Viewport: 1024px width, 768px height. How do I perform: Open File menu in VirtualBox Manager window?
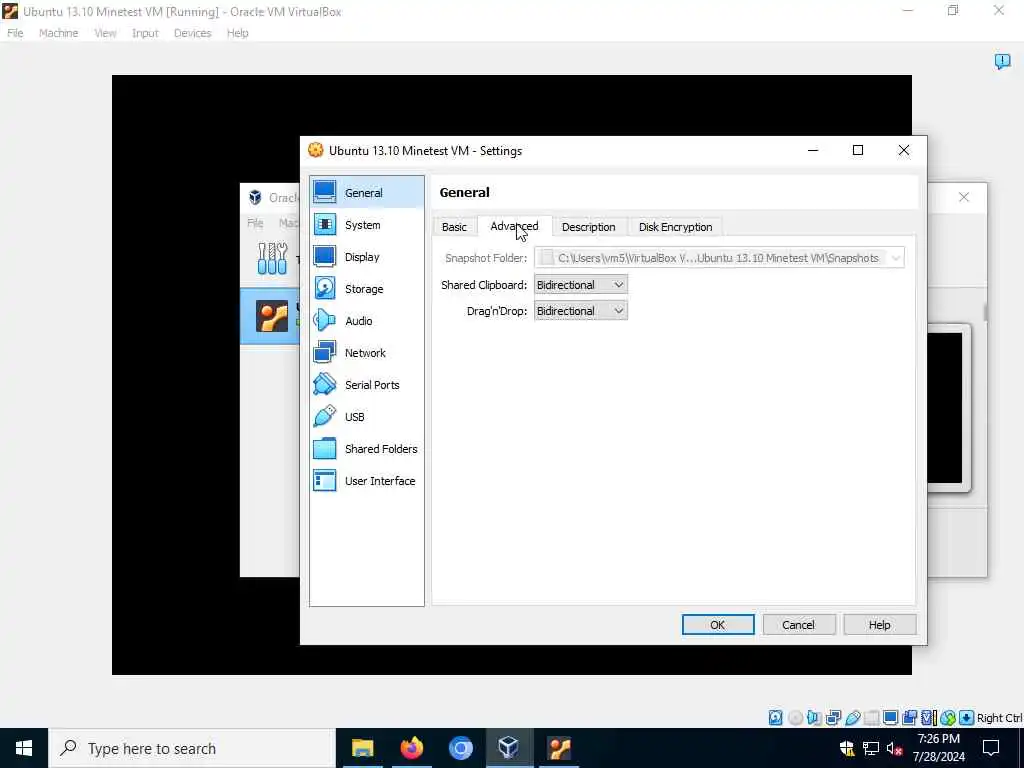[x=255, y=223]
